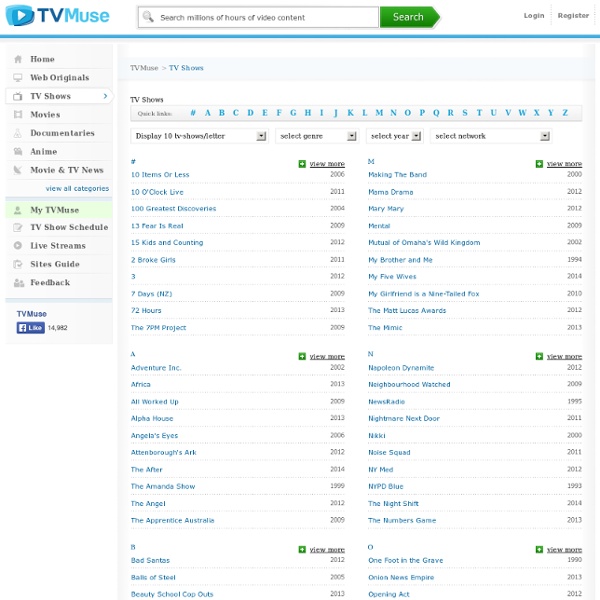This screenshot has height=600, width=600.
Task: Click the Anime sidebar icon
Action: click(18, 152)
